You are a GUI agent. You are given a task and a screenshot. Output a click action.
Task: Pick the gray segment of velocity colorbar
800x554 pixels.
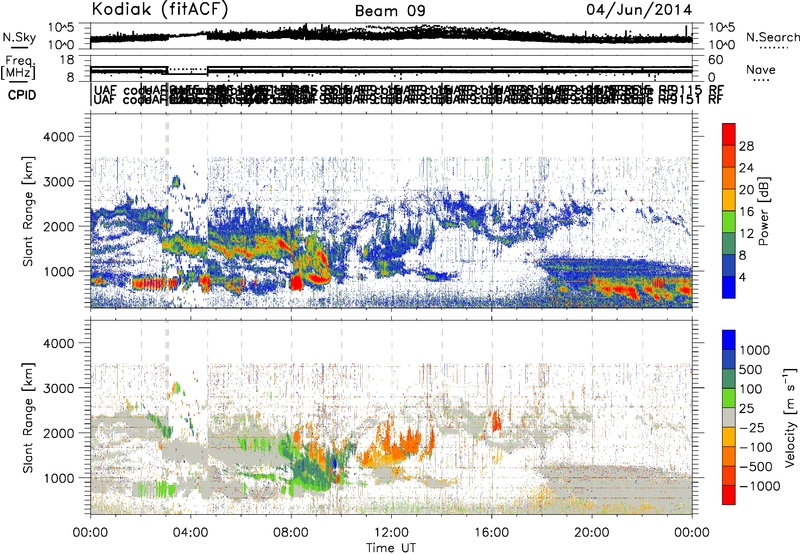[729, 418]
